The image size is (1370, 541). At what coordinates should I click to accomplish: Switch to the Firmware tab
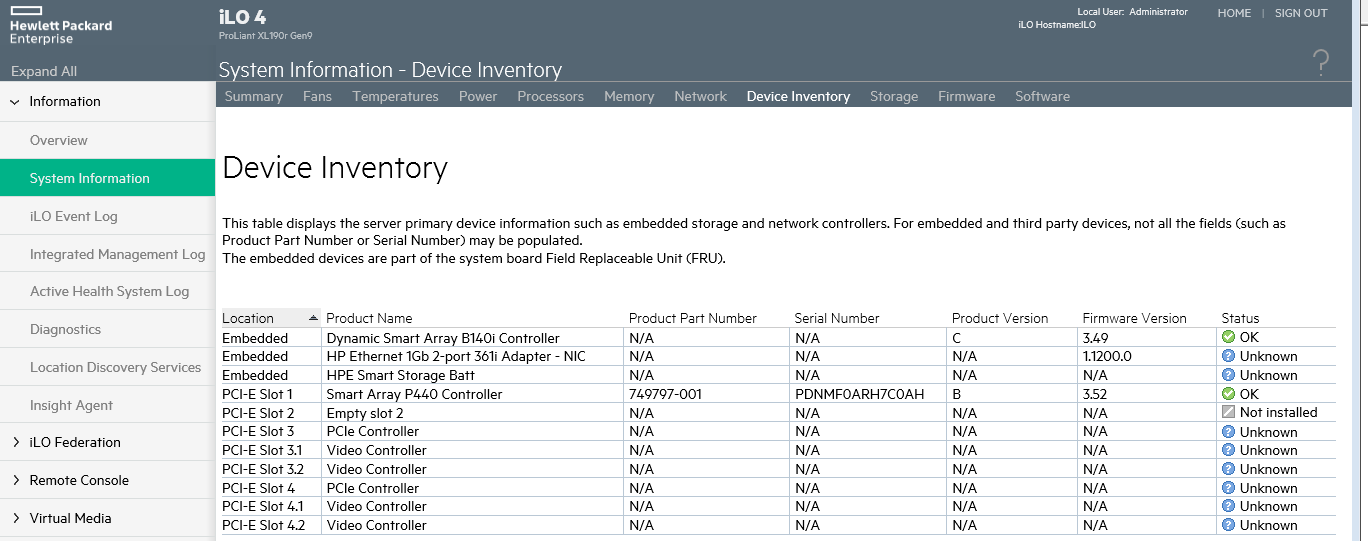[x=966, y=96]
